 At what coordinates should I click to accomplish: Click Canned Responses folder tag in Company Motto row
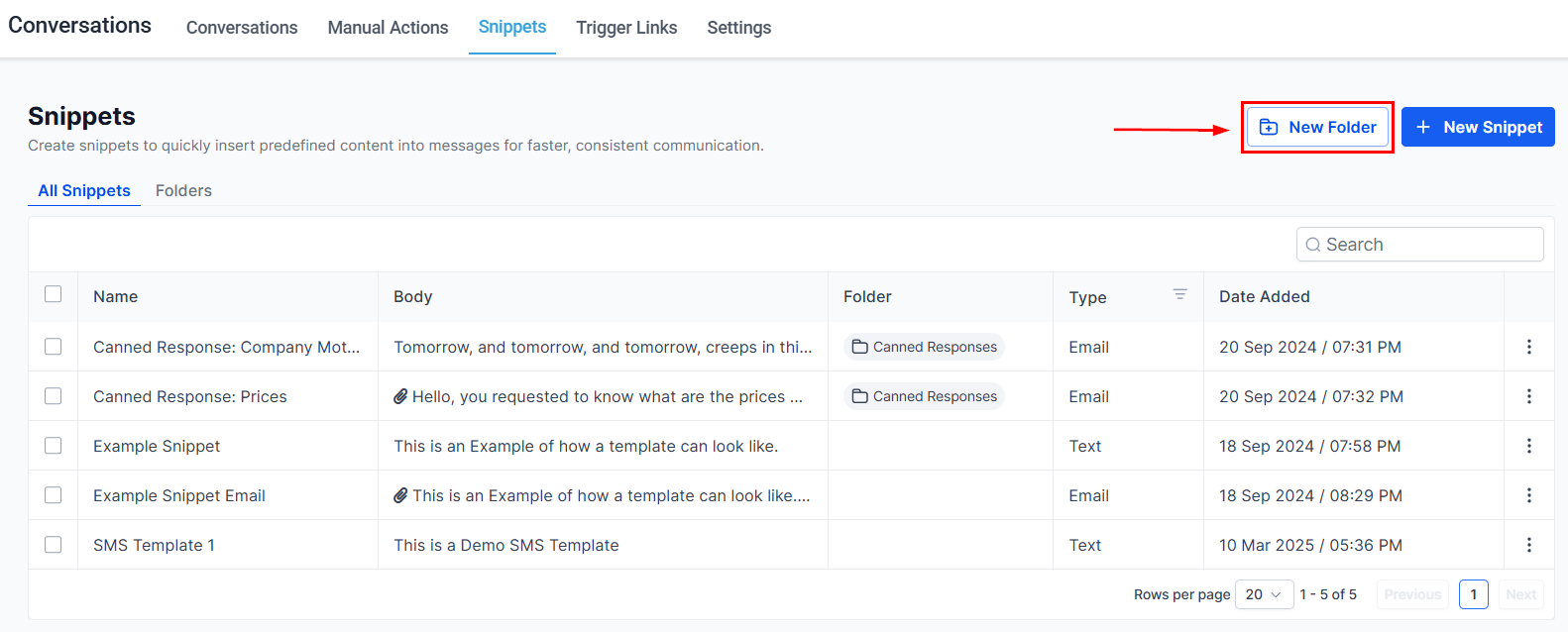[x=925, y=347]
